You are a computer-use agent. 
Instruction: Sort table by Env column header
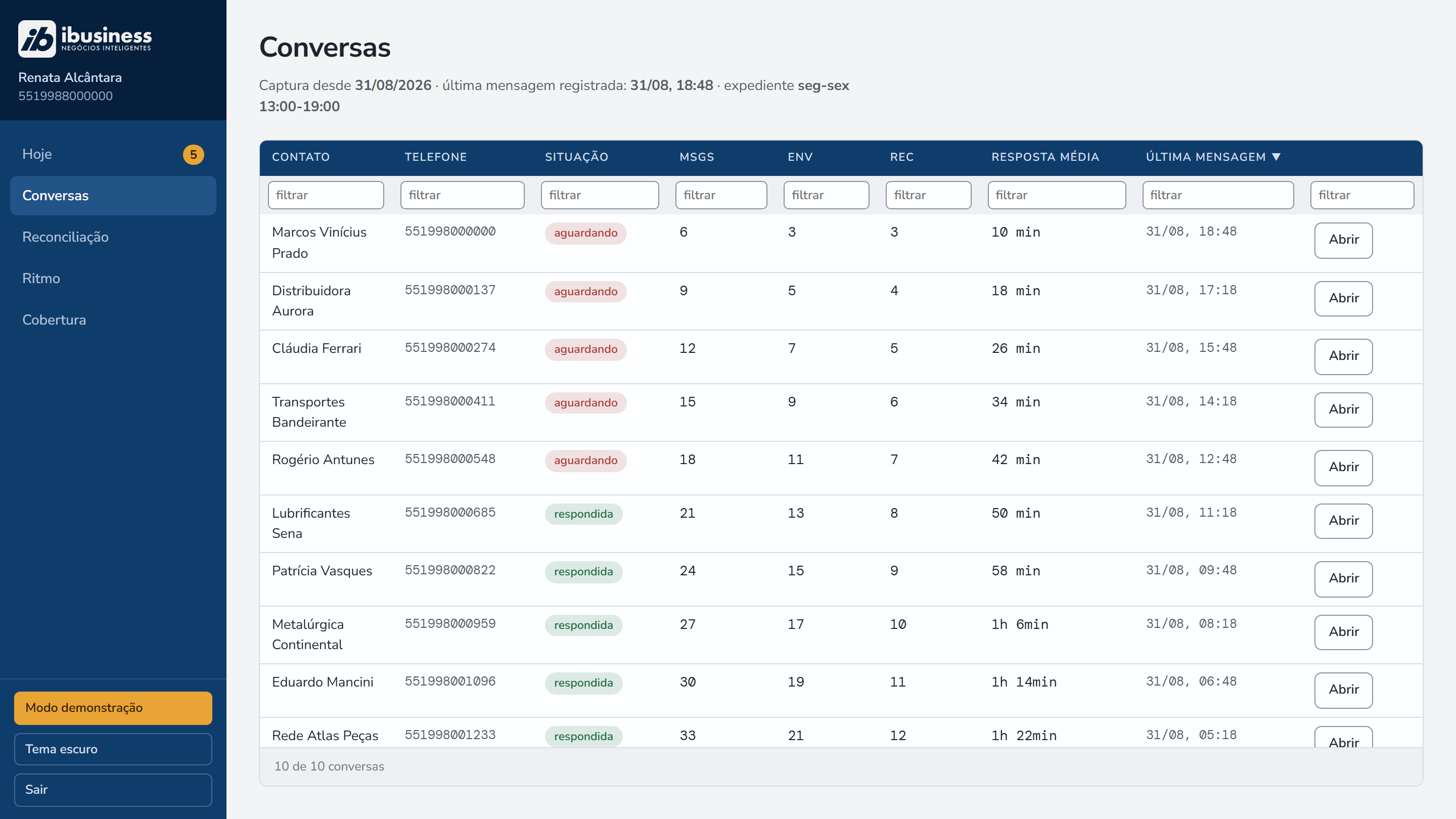coord(800,157)
